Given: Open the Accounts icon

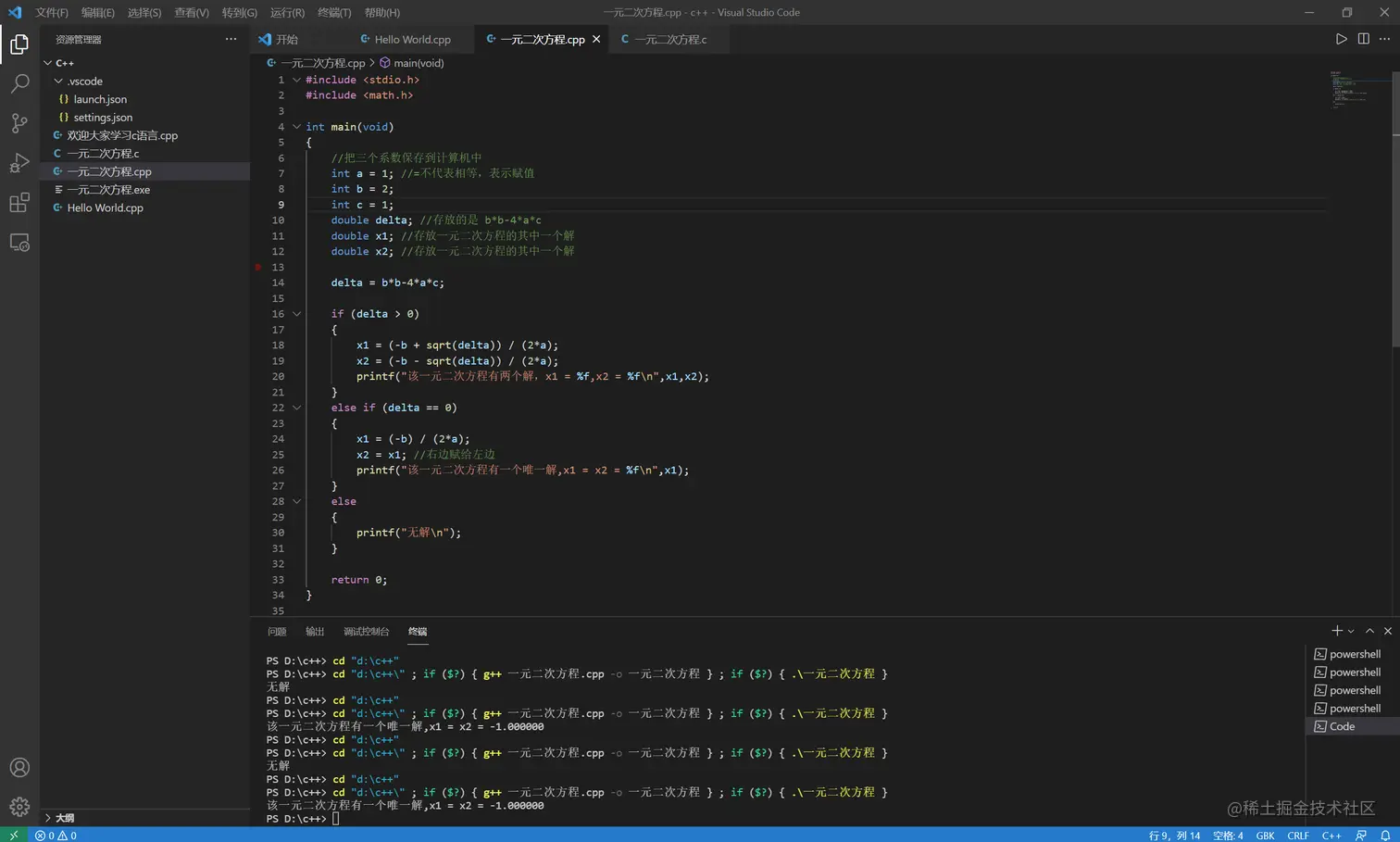Looking at the screenshot, I should pyautogui.click(x=19, y=768).
